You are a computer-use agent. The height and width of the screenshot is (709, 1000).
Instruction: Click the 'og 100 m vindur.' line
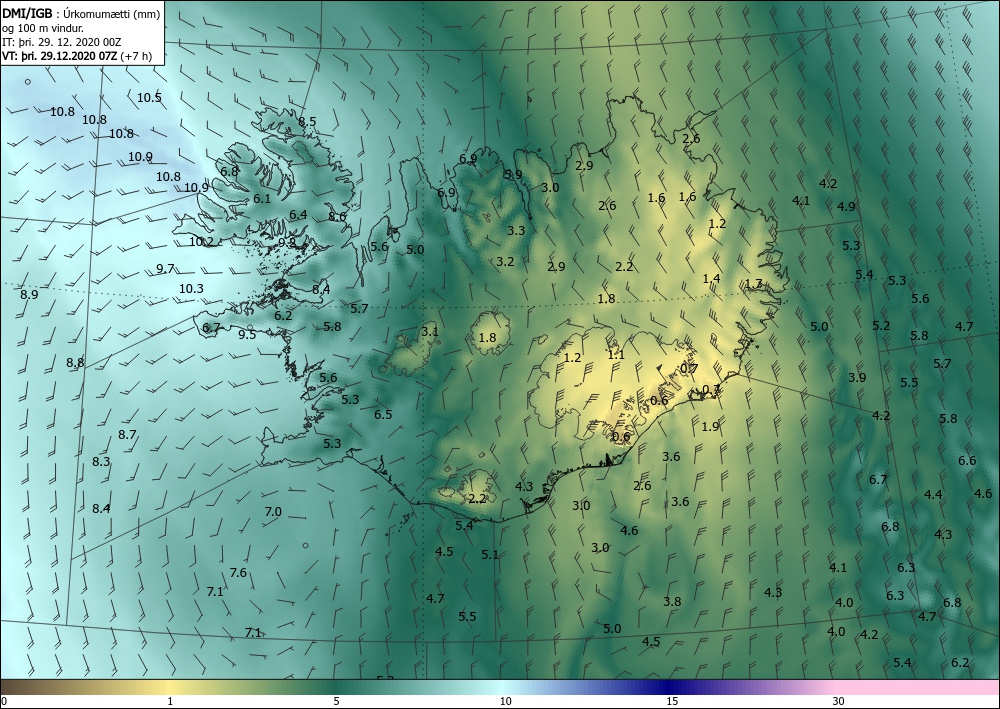point(43,28)
